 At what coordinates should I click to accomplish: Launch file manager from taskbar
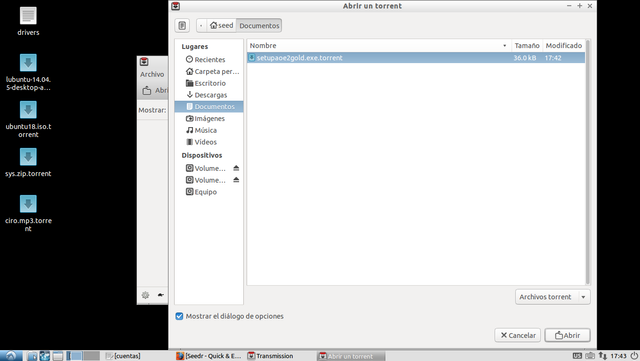click(x=32, y=356)
